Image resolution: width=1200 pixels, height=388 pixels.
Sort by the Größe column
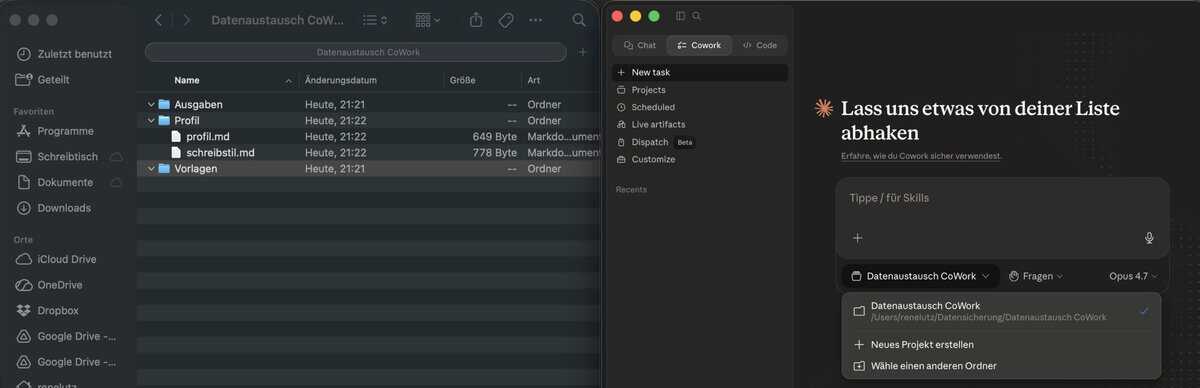click(x=462, y=80)
